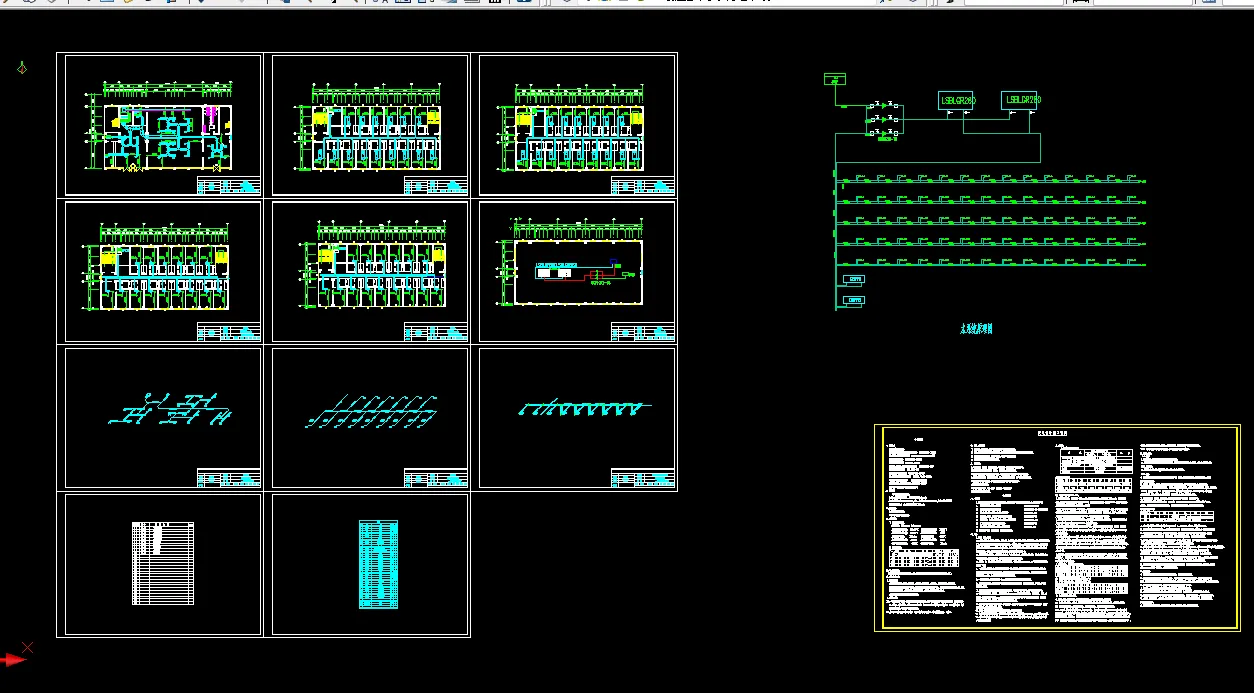1254x693 pixels.
Task: Select the equipment room plan with red piping
Action: click(x=577, y=272)
